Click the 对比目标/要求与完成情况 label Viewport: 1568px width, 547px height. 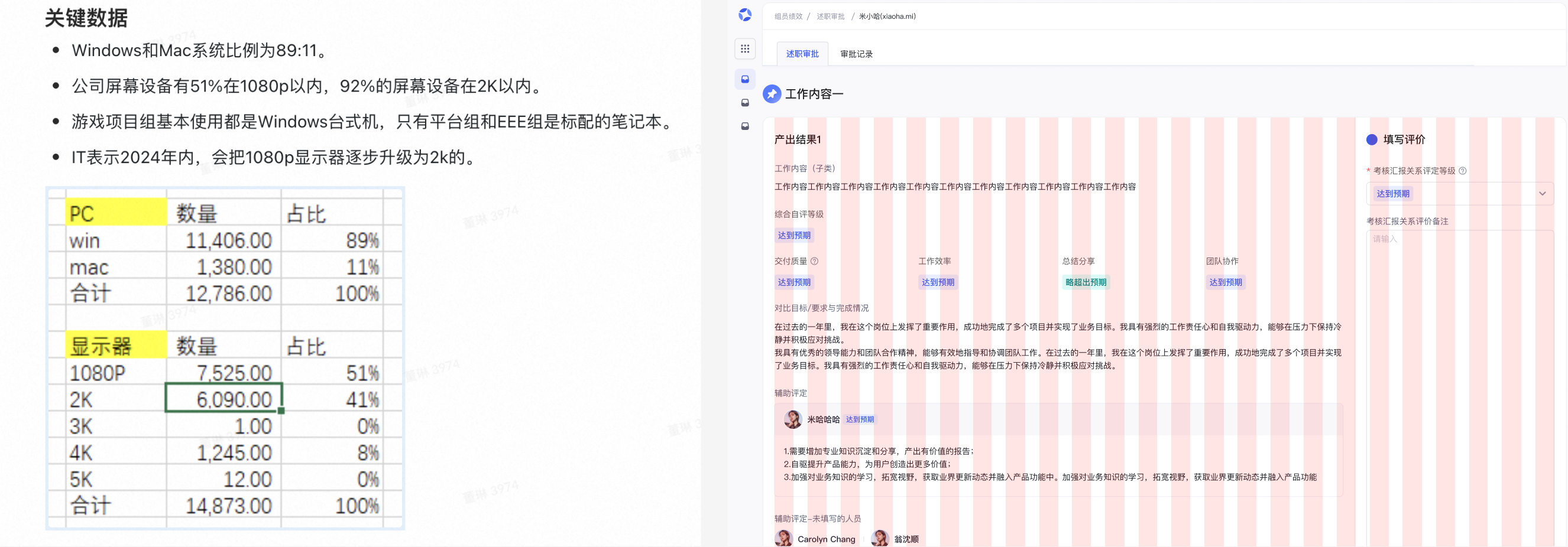[821, 308]
